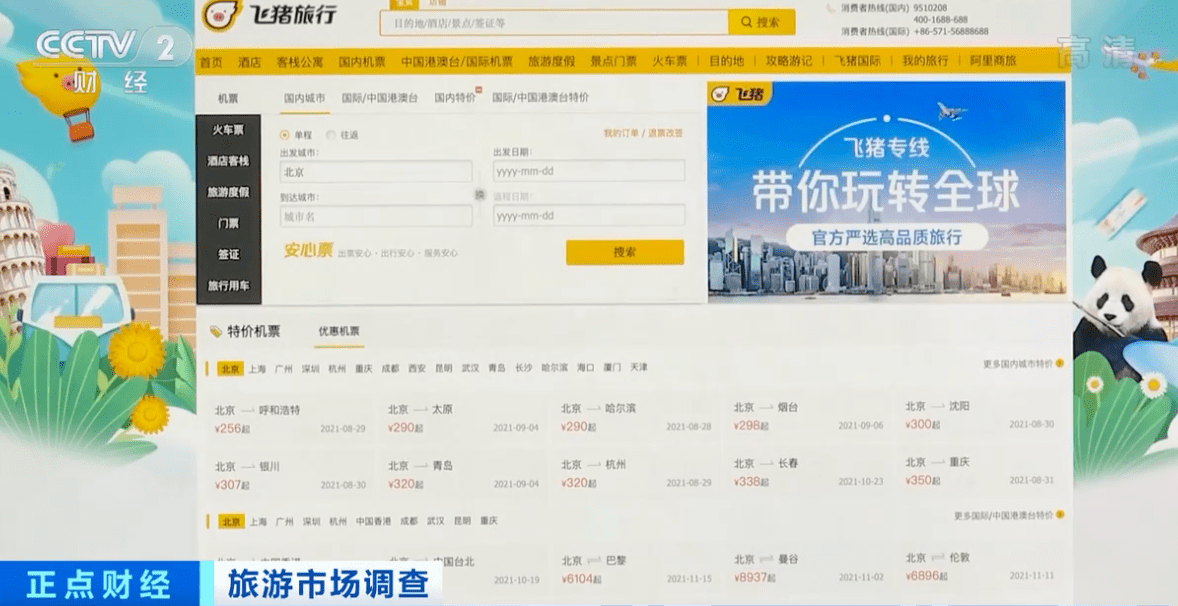Select the 天津 city filter
This screenshot has width=1178, height=606.
(639, 367)
